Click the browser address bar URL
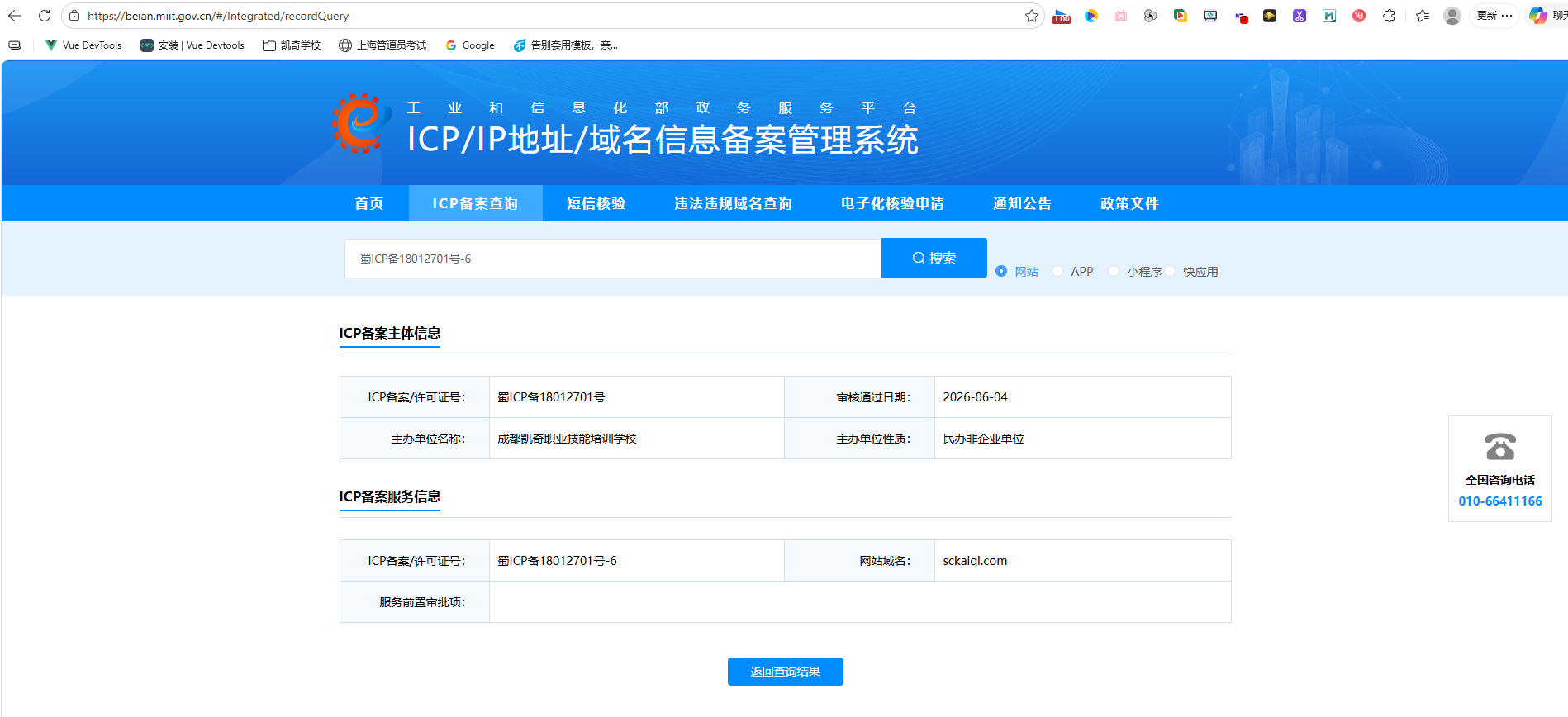 pyautogui.click(x=218, y=16)
